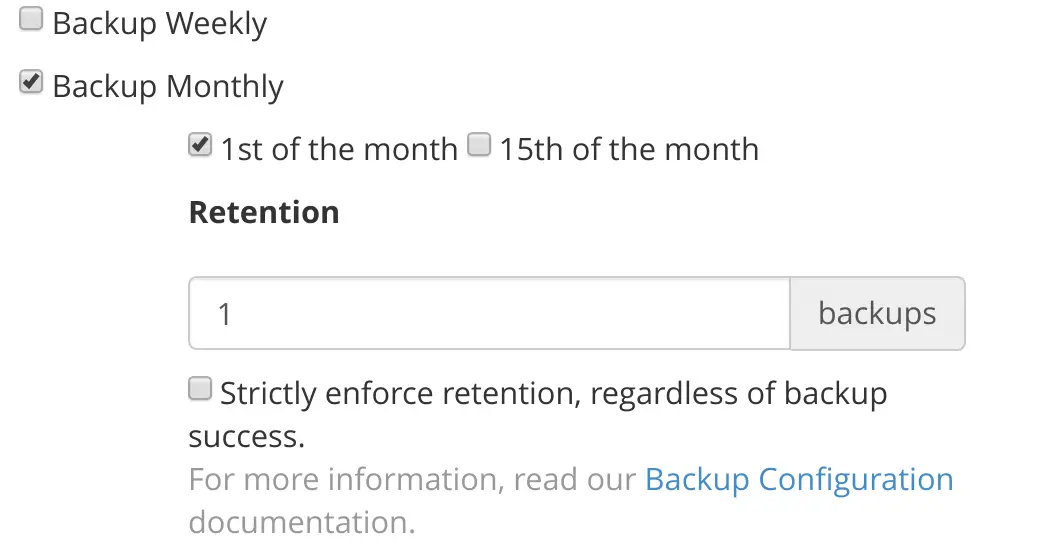Focus the Retention number input field
Viewport: 1050px width, 545px height.
tap(489, 314)
